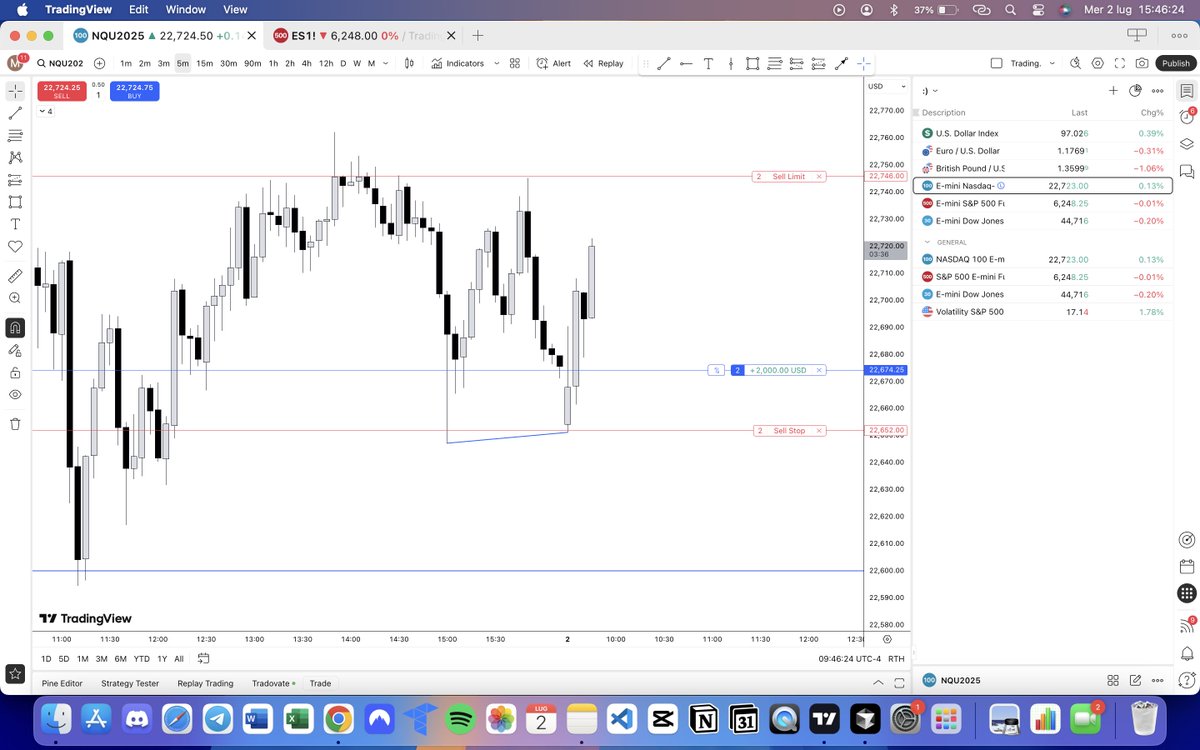This screenshot has width=1200, height=750.
Task: Select the trend line tool in left sidebar
Action: pyautogui.click(x=15, y=113)
